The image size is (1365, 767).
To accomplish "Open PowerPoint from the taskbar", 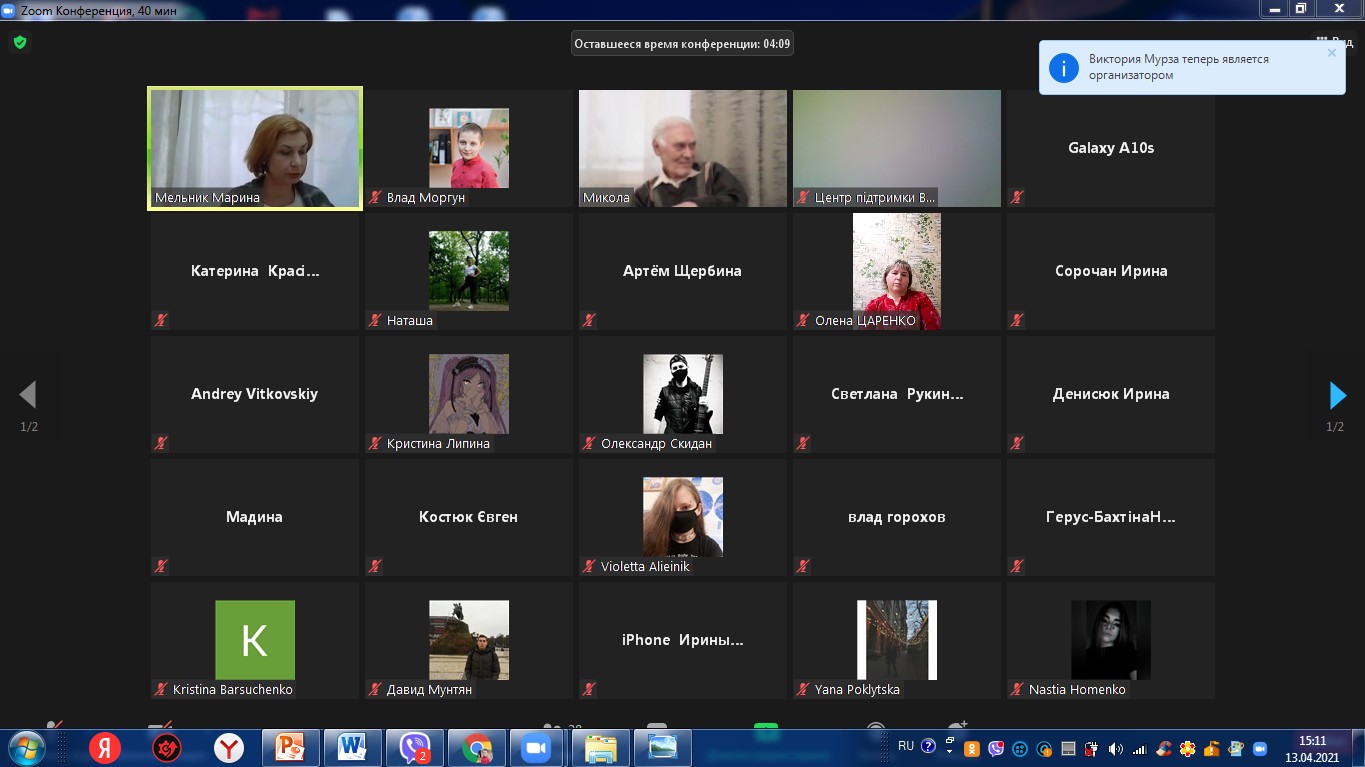I will coord(290,748).
